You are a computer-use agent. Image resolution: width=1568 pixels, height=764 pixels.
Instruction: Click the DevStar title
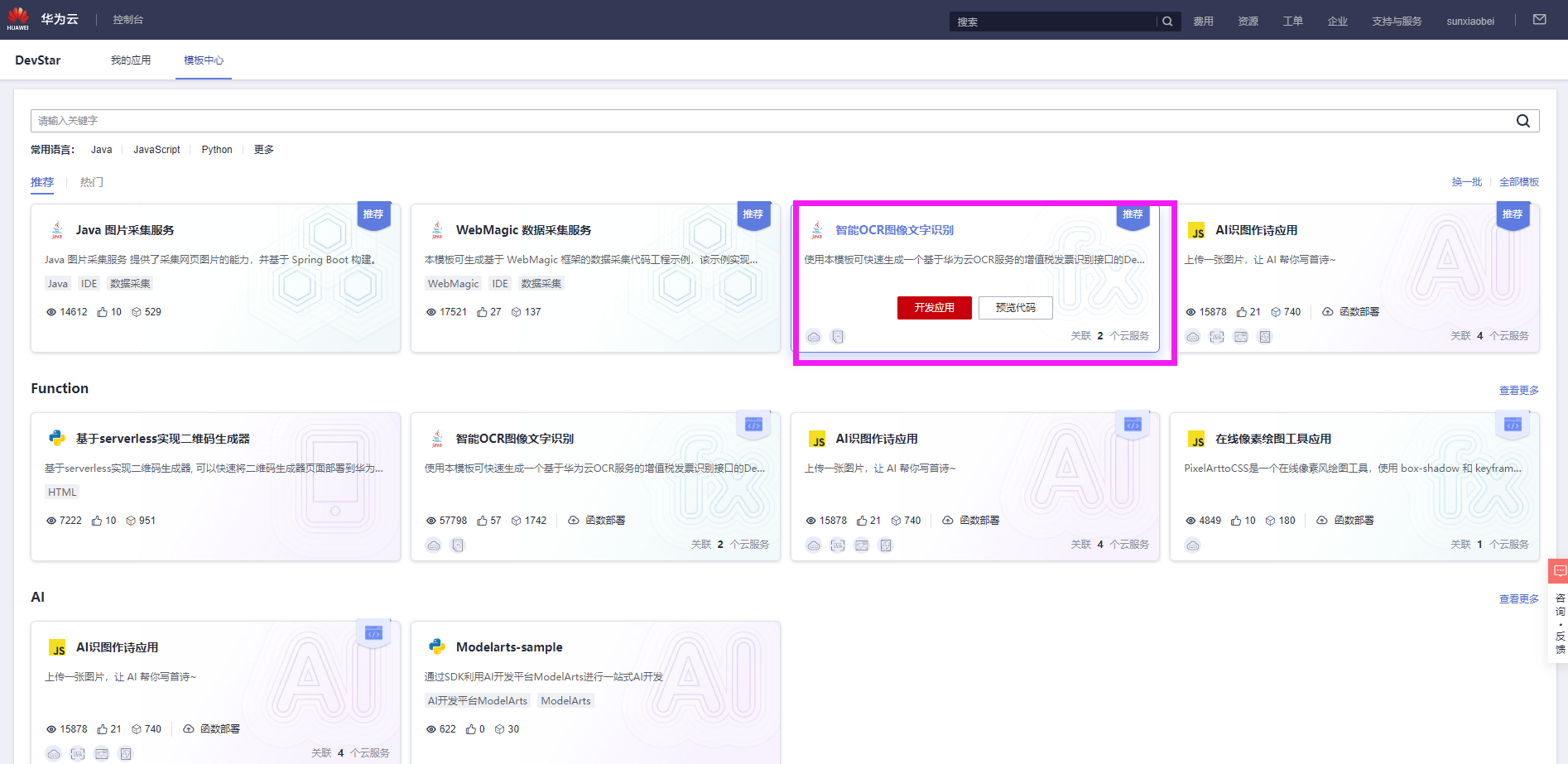[x=38, y=60]
